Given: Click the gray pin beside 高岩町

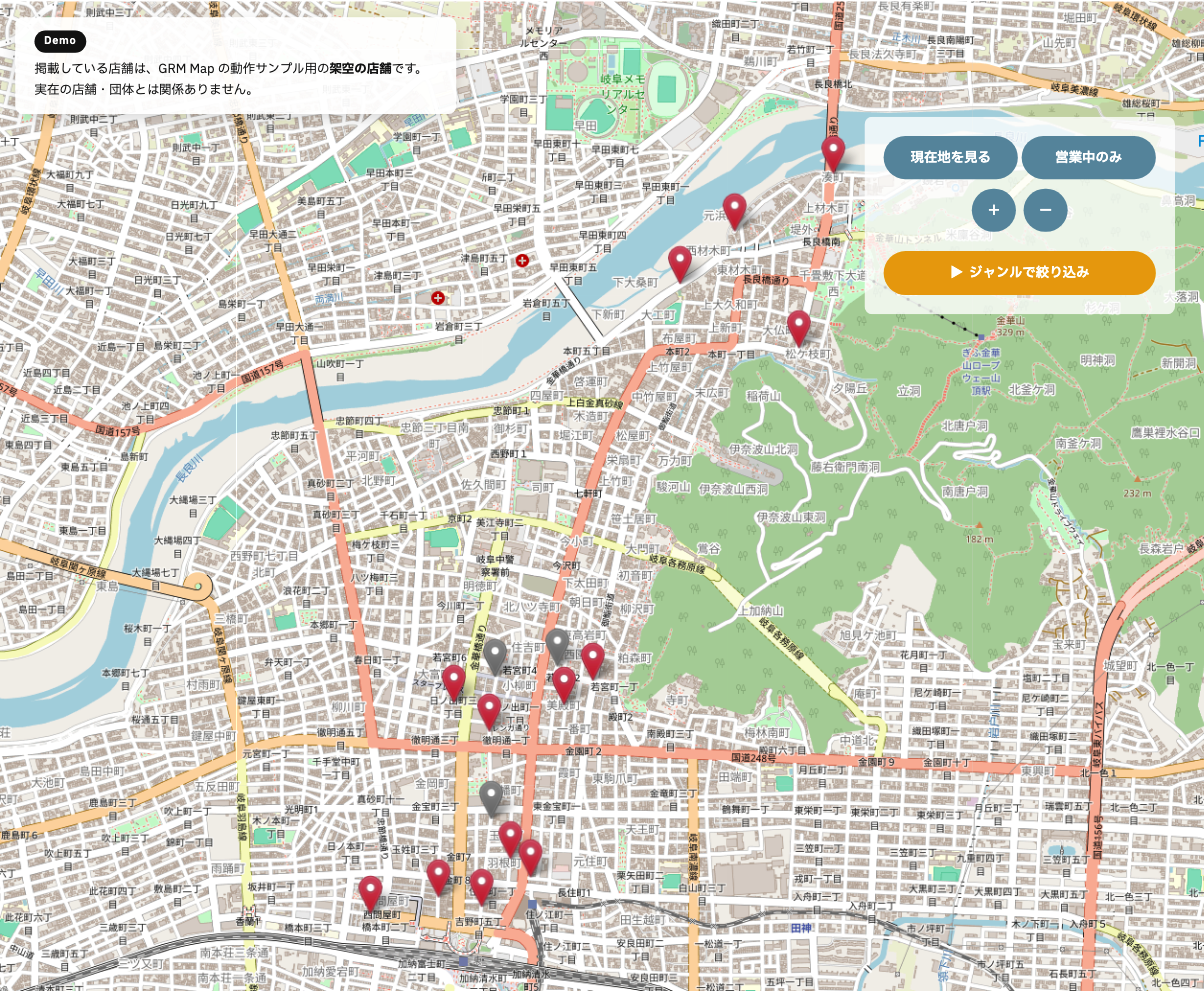Looking at the screenshot, I should click(x=558, y=647).
